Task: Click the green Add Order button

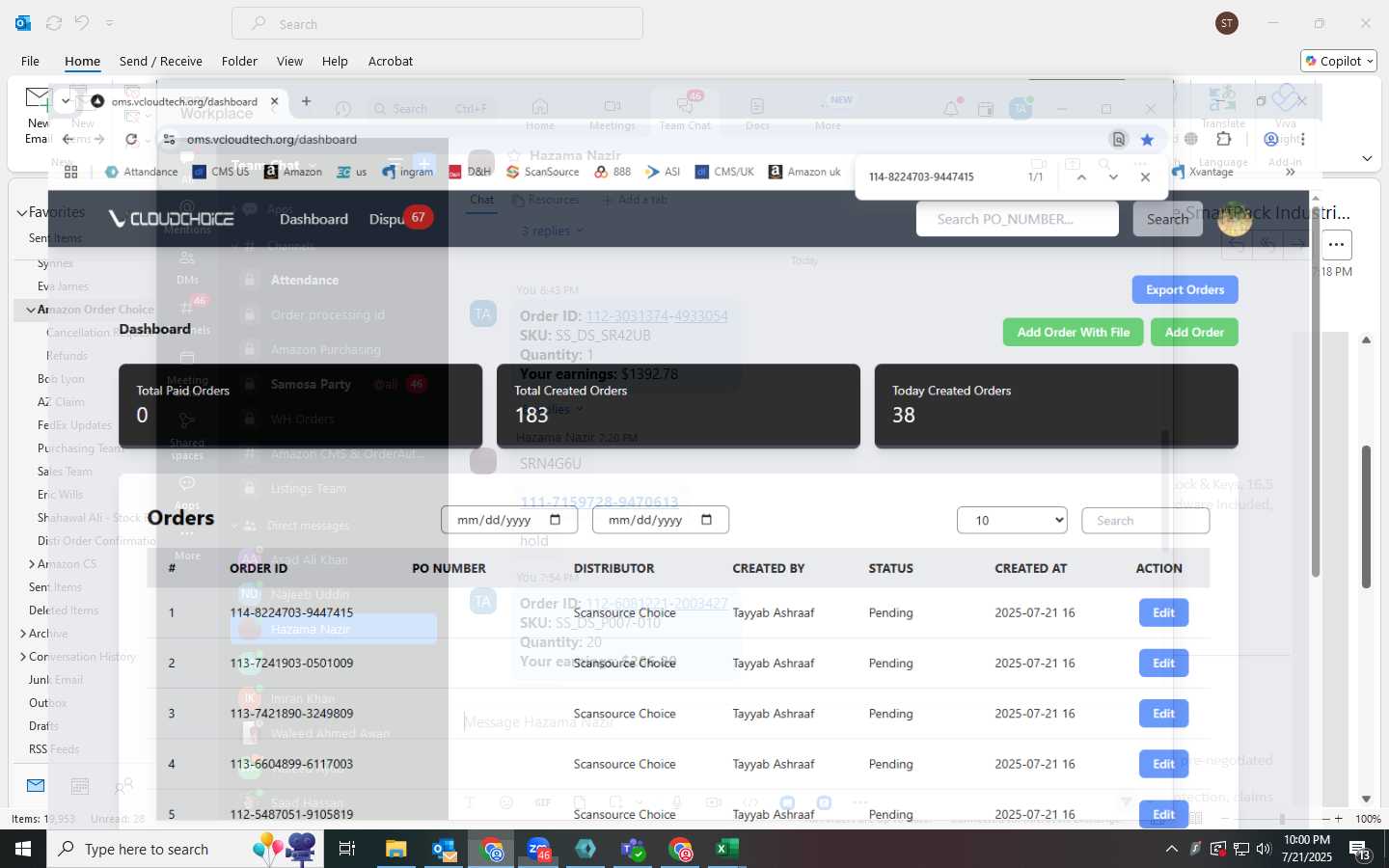Action: tap(1194, 333)
